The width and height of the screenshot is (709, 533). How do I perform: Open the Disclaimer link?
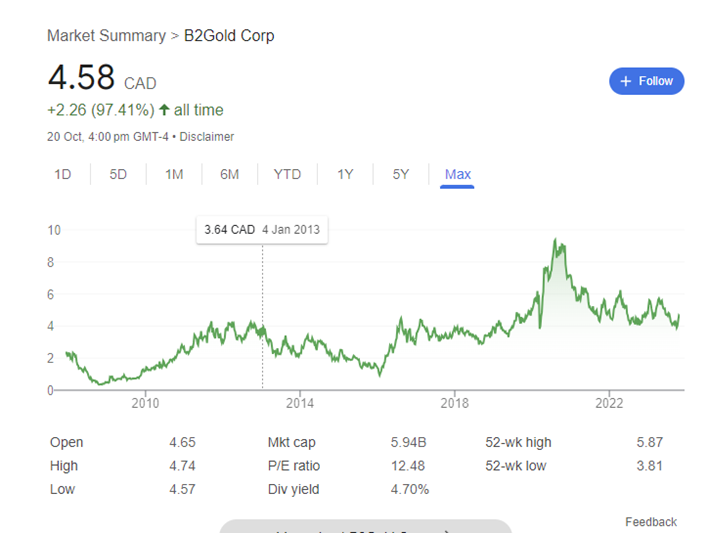(x=207, y=137)
